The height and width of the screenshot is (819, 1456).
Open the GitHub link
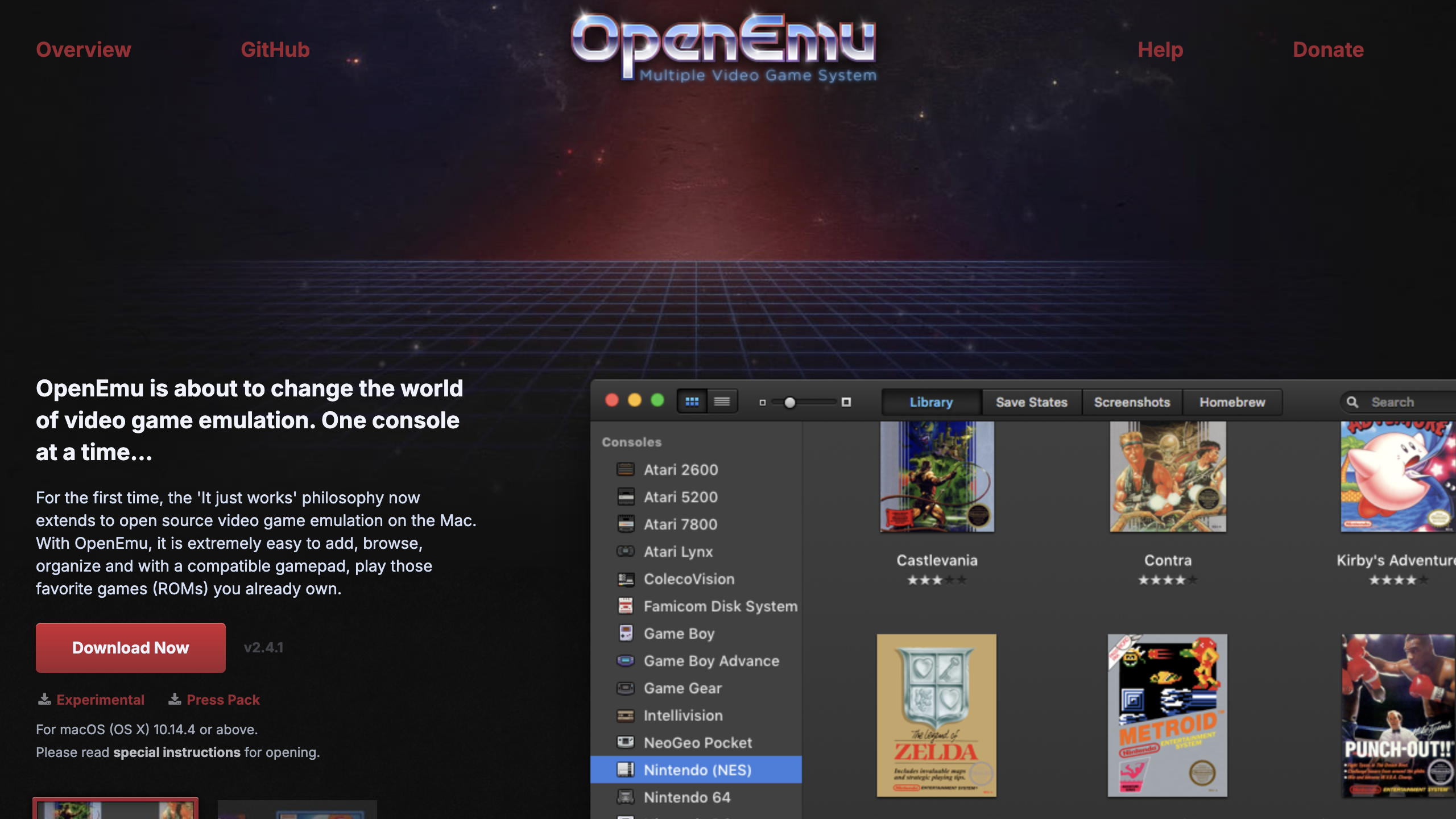[x=275, y=49]
